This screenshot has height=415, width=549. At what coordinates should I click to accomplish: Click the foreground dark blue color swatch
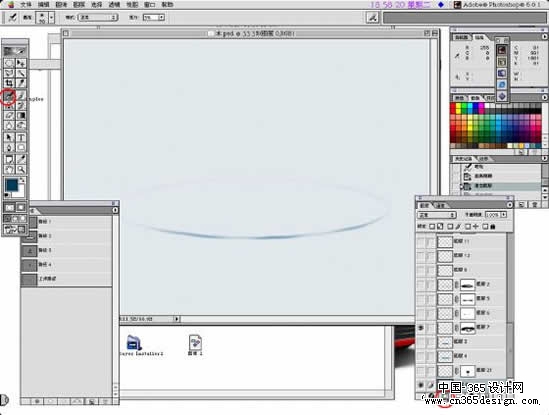pyautogui.click(x=12, y=185)
